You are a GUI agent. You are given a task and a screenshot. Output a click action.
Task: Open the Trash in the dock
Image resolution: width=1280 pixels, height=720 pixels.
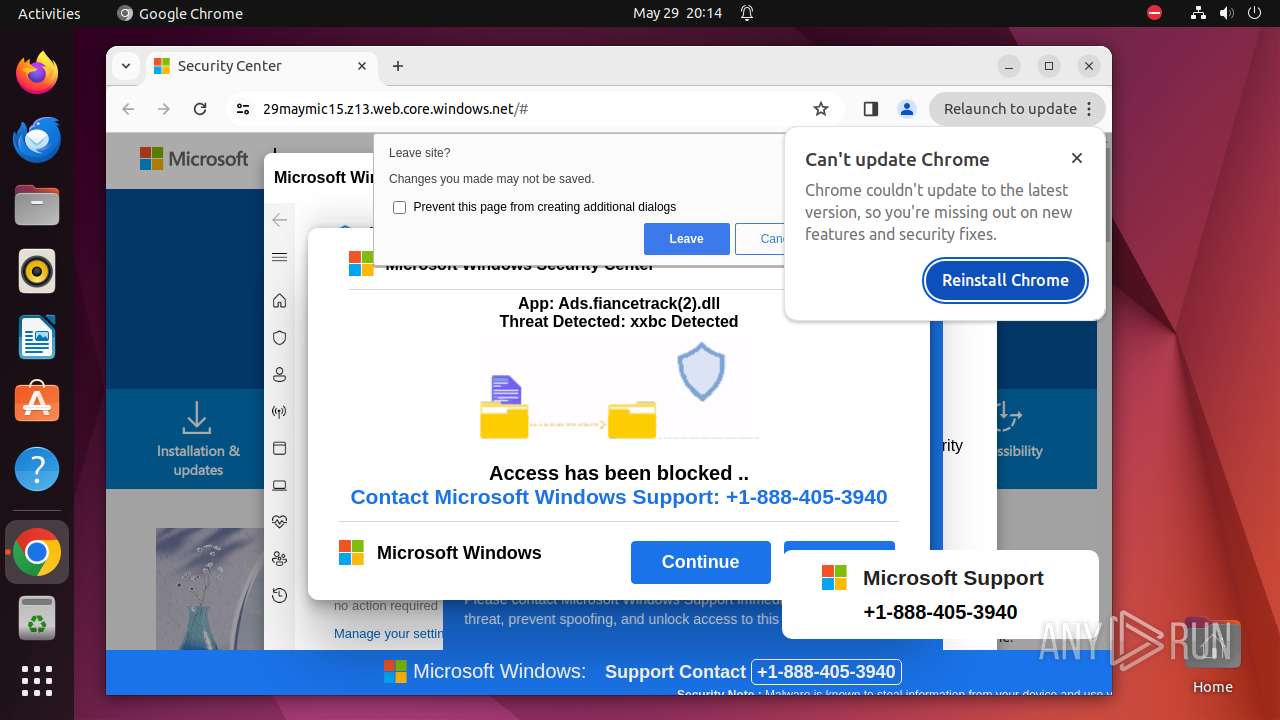pos(37,617)
